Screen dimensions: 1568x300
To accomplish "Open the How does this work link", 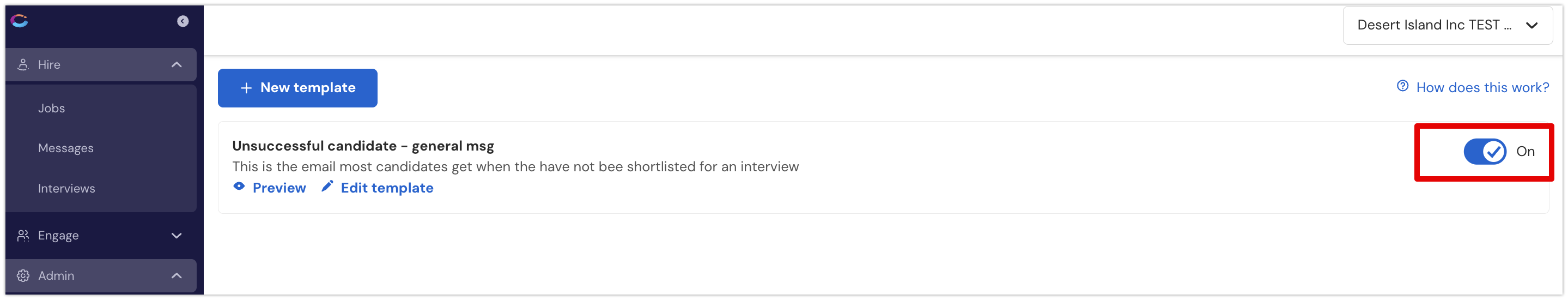I will click(x=1482, y=87).
